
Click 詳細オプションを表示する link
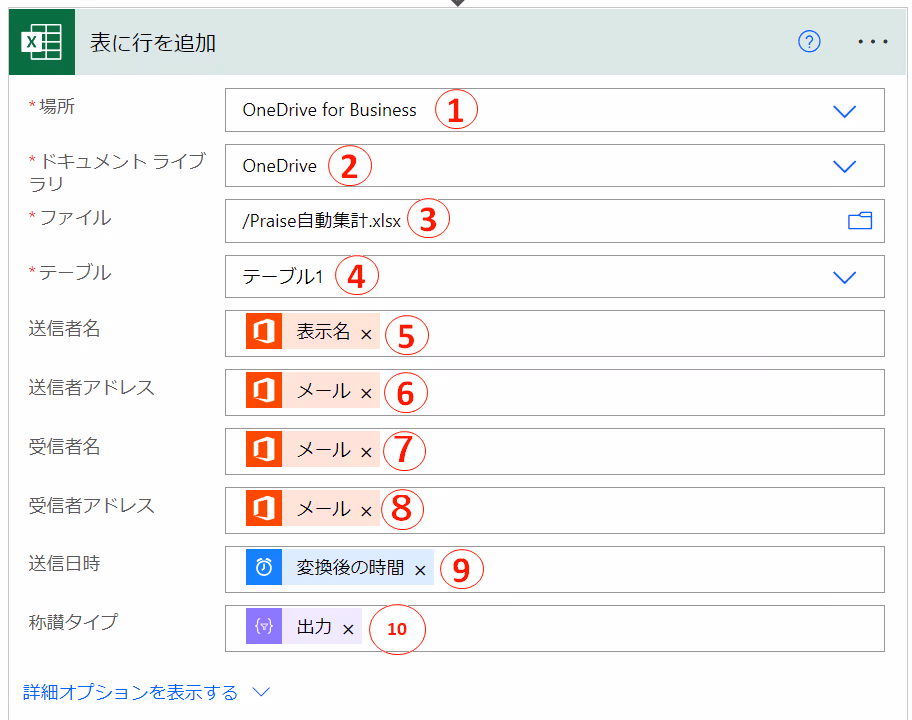click(130, 692)
